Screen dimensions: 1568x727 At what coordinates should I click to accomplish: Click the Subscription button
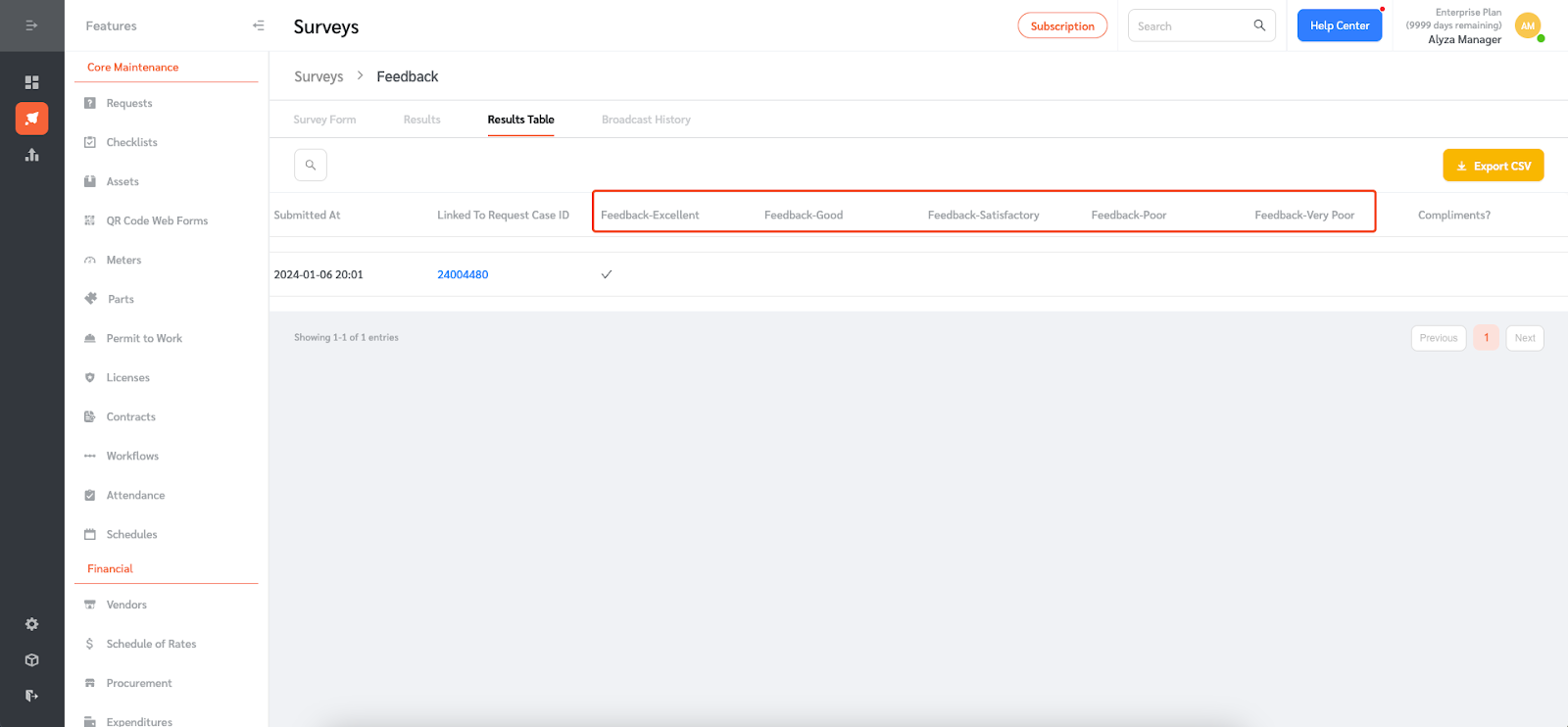point(1062,26)
